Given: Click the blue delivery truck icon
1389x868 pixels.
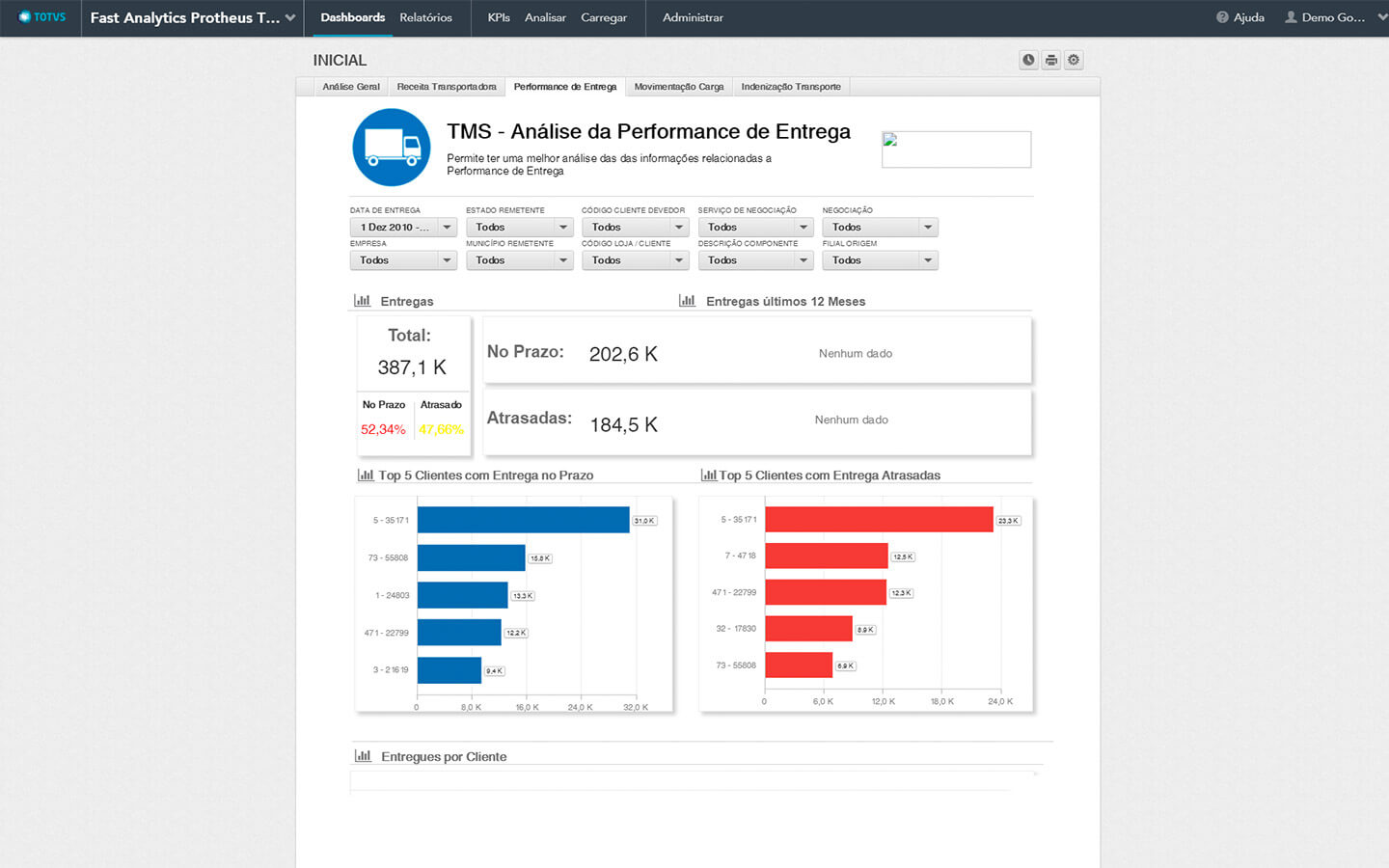Looking at the screenshot, I should pyautogui.click(x=392, y=148).
